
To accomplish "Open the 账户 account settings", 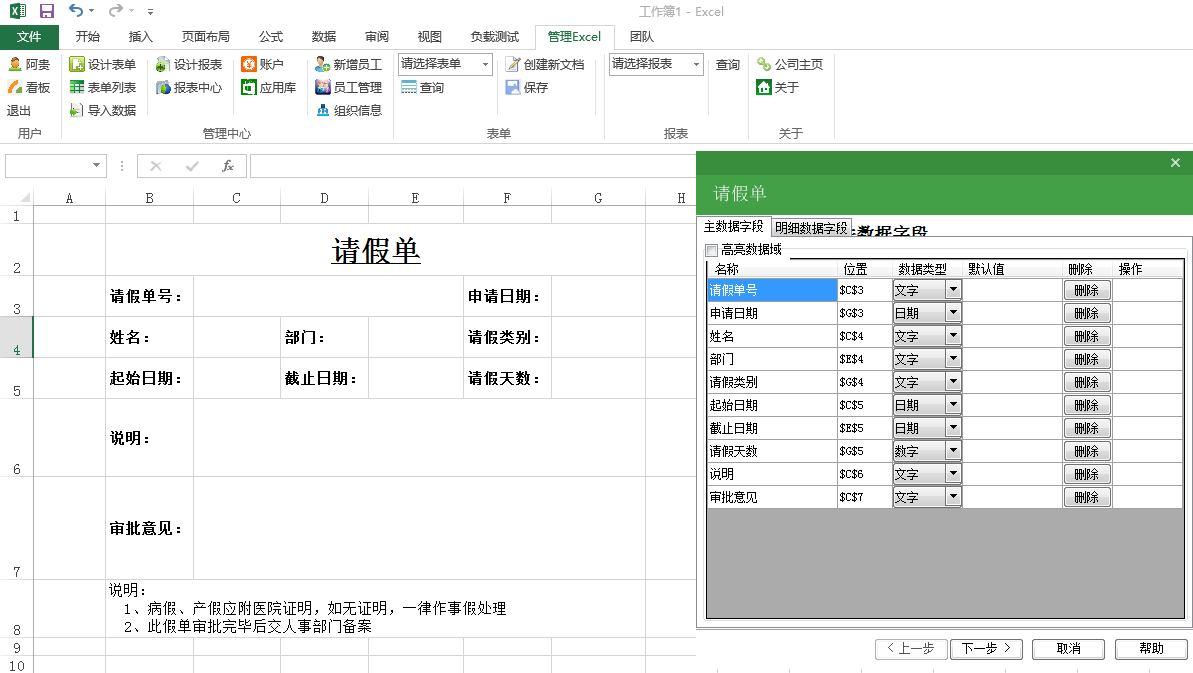I will coord(262,65).
